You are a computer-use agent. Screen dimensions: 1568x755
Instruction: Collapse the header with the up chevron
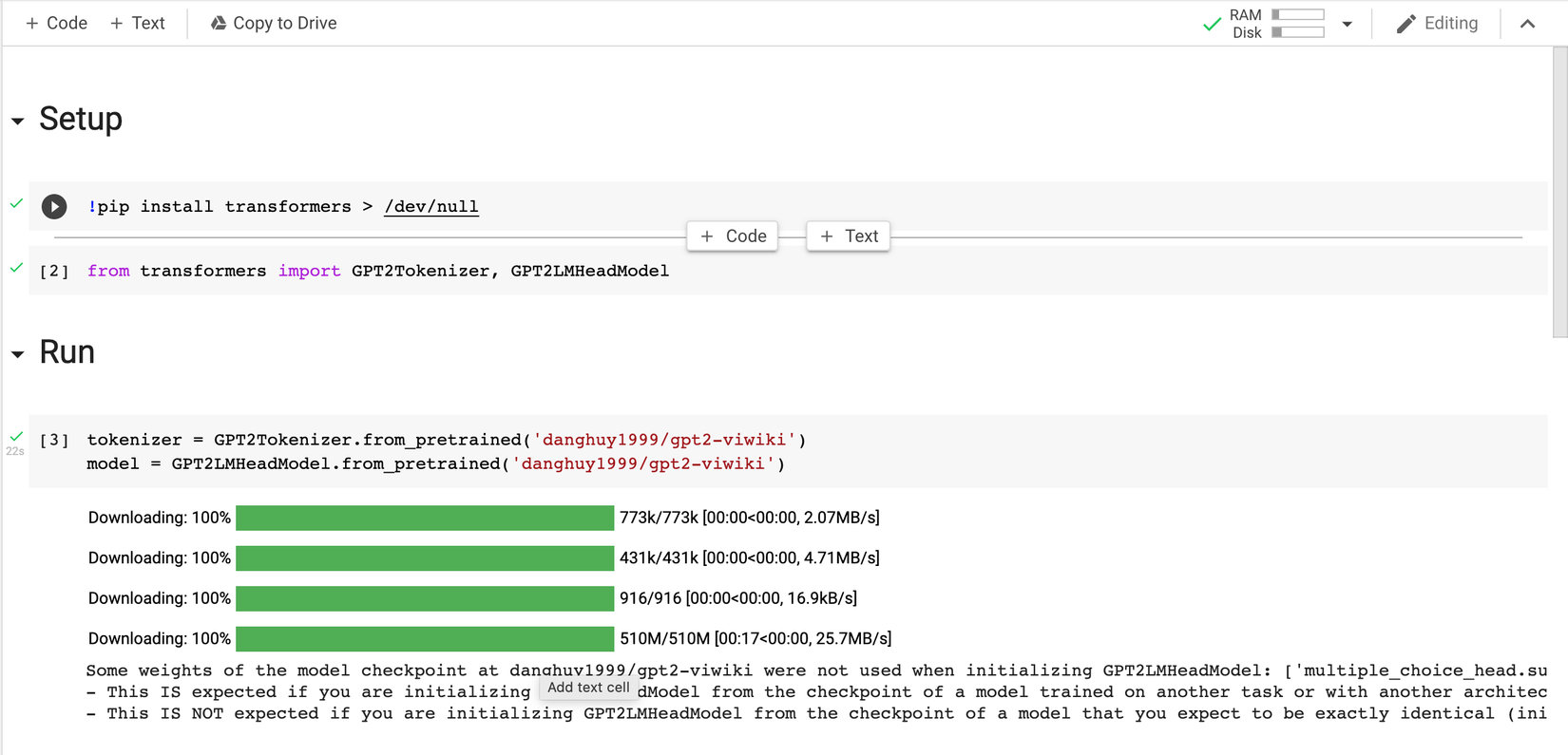click(1527, 24)
